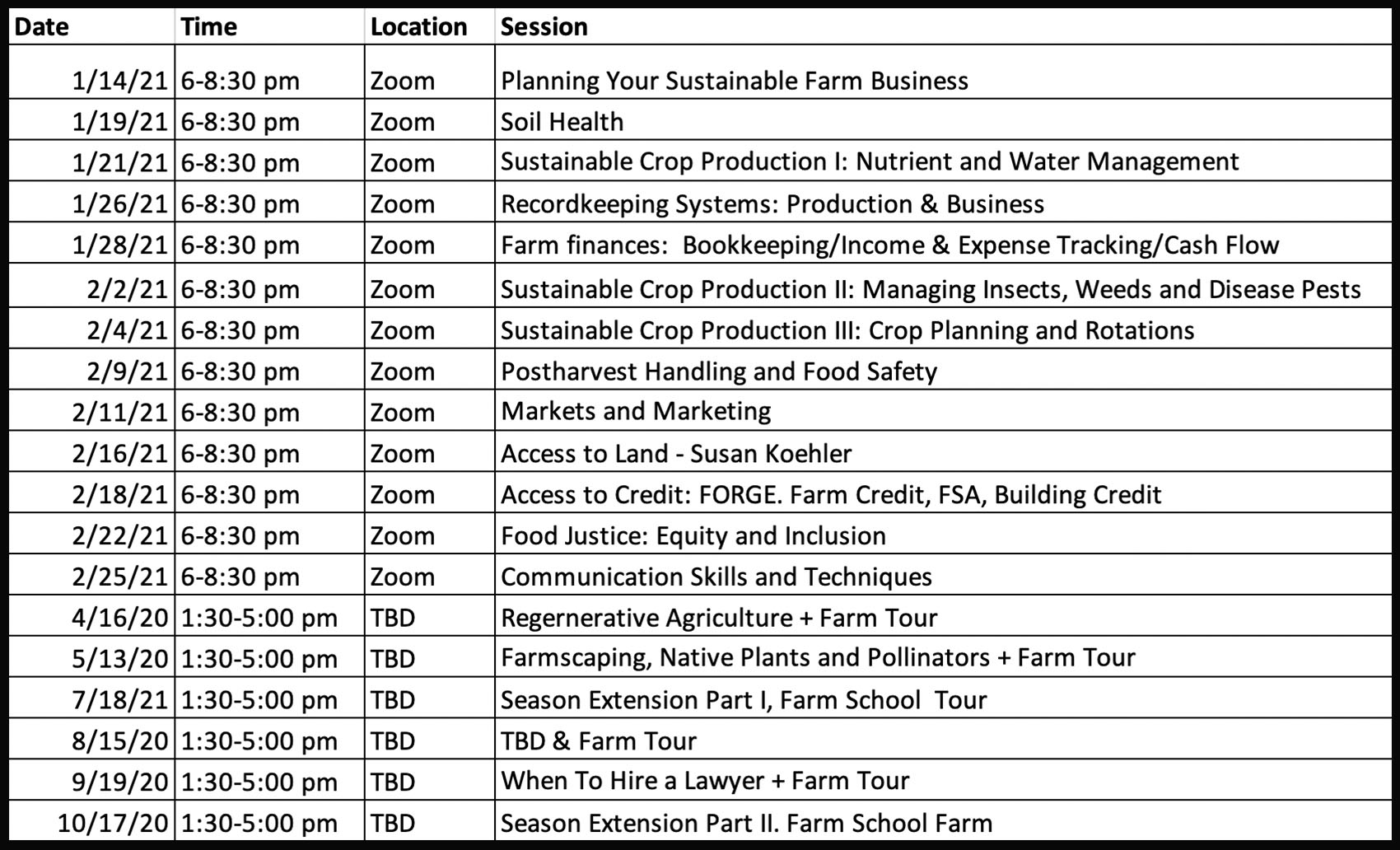Viewport: 1400px width, 850px height.
Task: Select Food Justice: Equity and Inclusion cell
Action: click(x=693, y=536)
